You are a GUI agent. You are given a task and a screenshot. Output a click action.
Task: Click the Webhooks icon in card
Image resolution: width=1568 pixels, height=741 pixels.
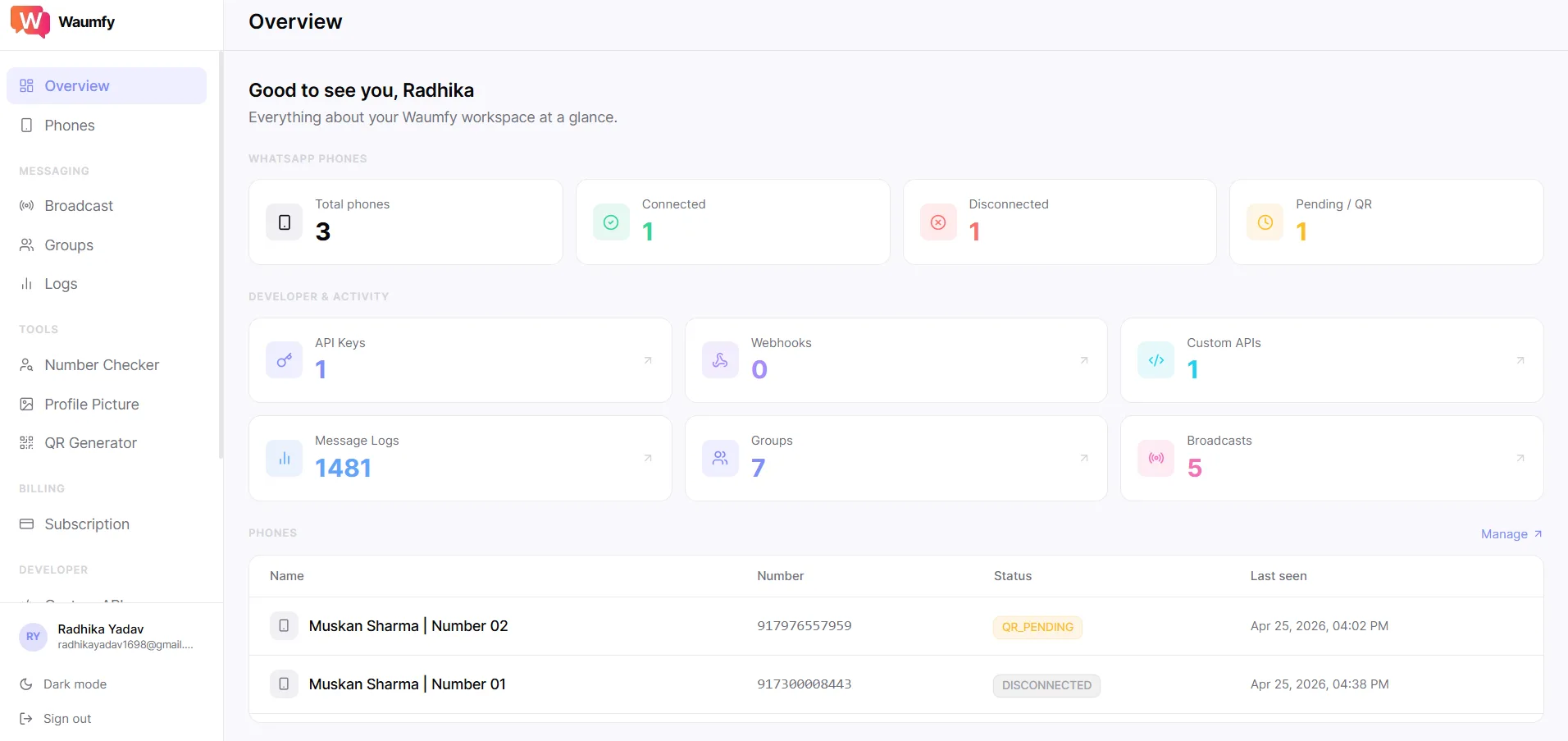click(x=720, y=360)
